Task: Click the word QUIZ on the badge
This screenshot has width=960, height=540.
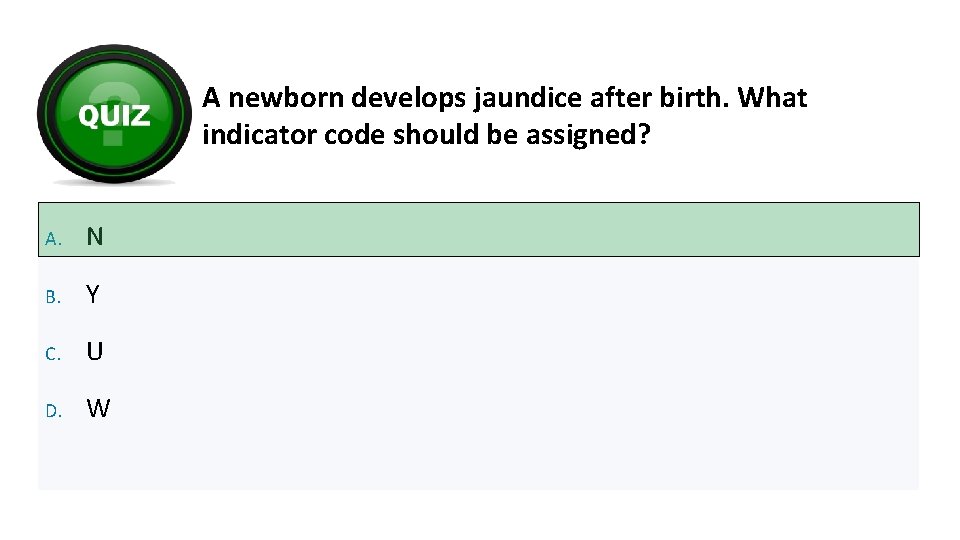Action: (114, 117)
